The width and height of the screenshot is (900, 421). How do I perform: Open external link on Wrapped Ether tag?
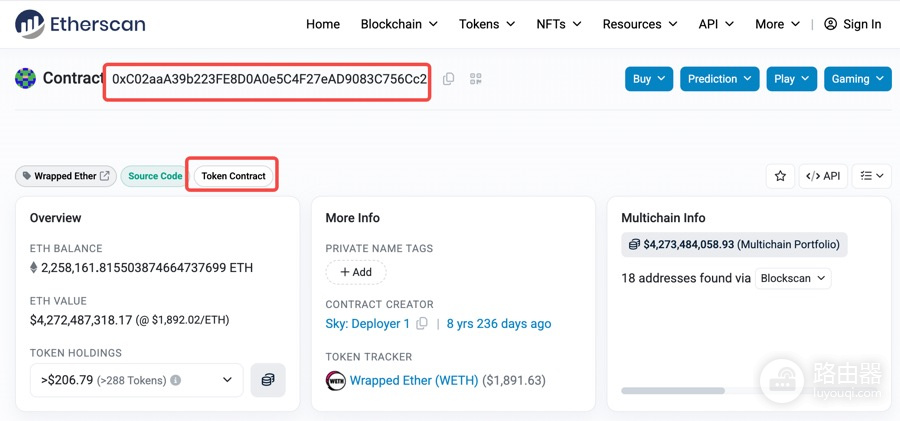[105, 176]
